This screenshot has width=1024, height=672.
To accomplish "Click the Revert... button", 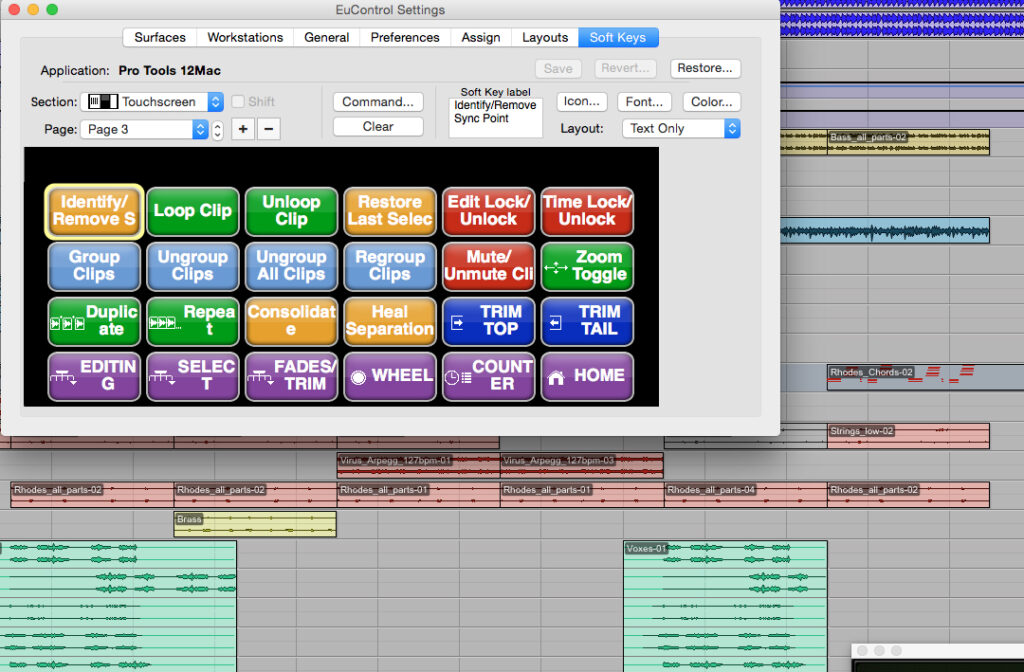I will (x=625, y=68).
